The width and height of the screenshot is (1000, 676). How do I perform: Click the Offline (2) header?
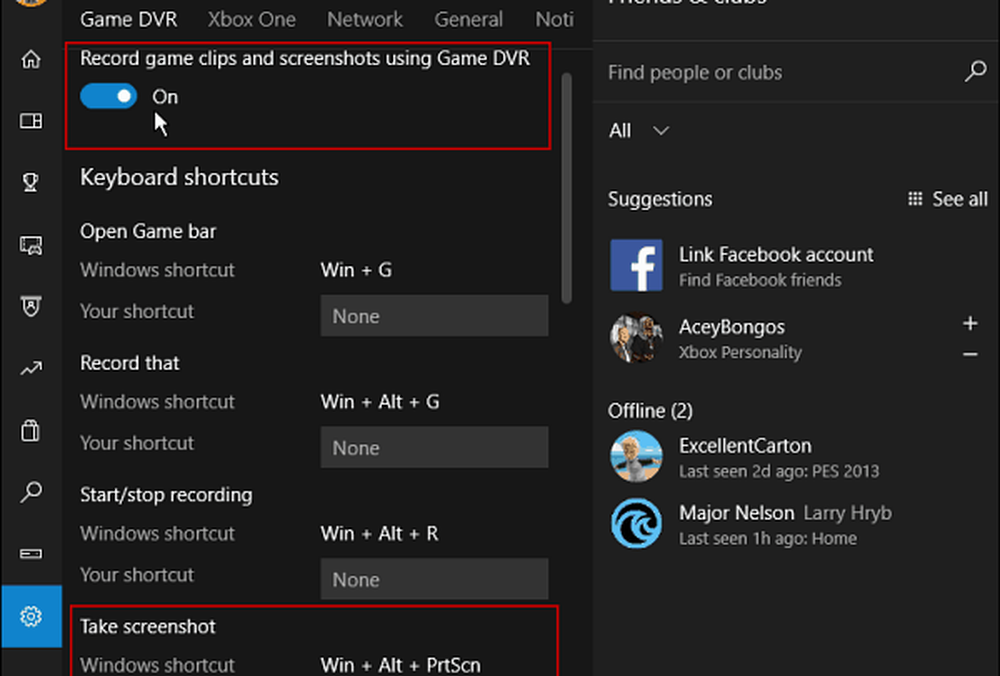coord(650,411)
